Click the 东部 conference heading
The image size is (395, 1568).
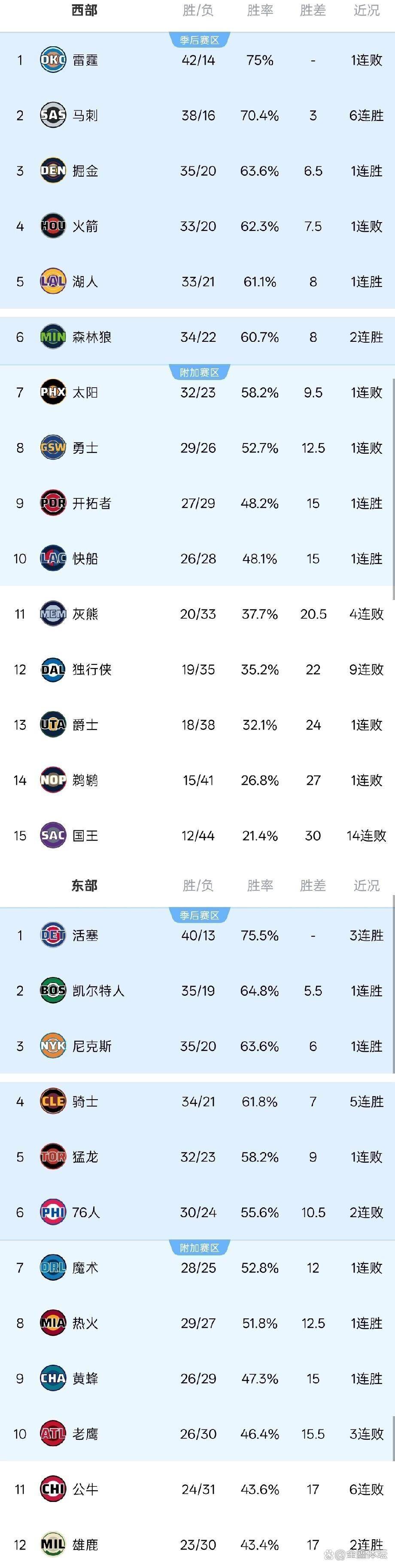84,886
